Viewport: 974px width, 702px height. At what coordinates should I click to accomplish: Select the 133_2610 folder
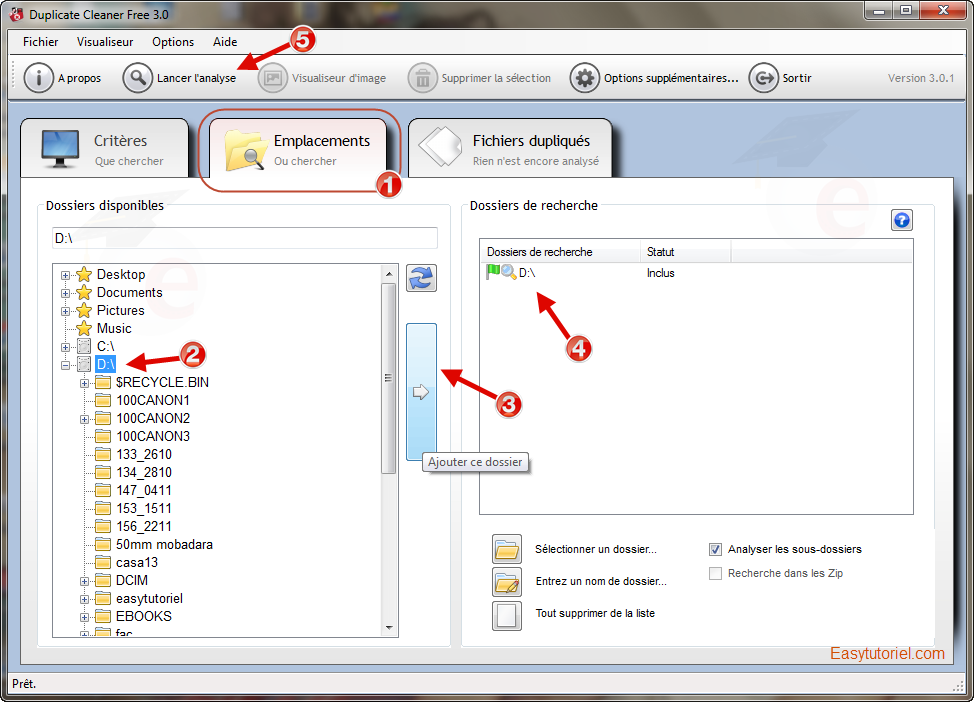tap(144, 454)
